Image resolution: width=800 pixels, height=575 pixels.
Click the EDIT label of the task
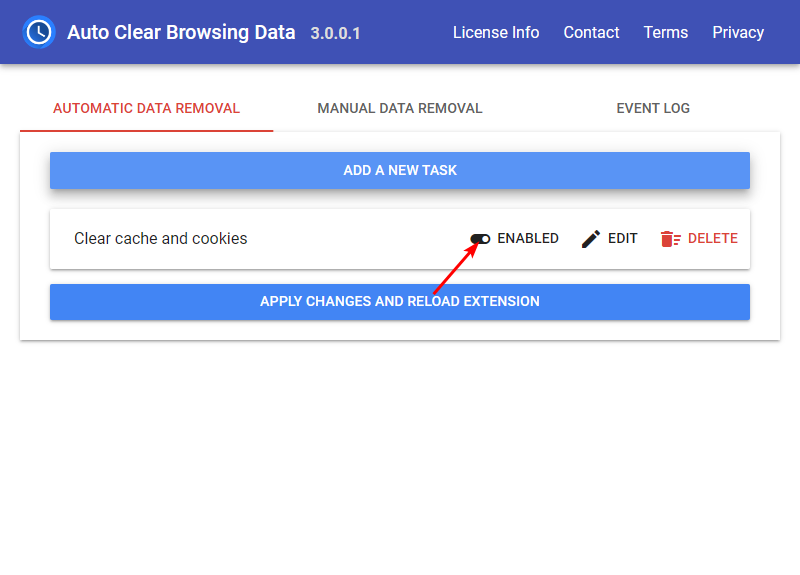coord(622,238)
